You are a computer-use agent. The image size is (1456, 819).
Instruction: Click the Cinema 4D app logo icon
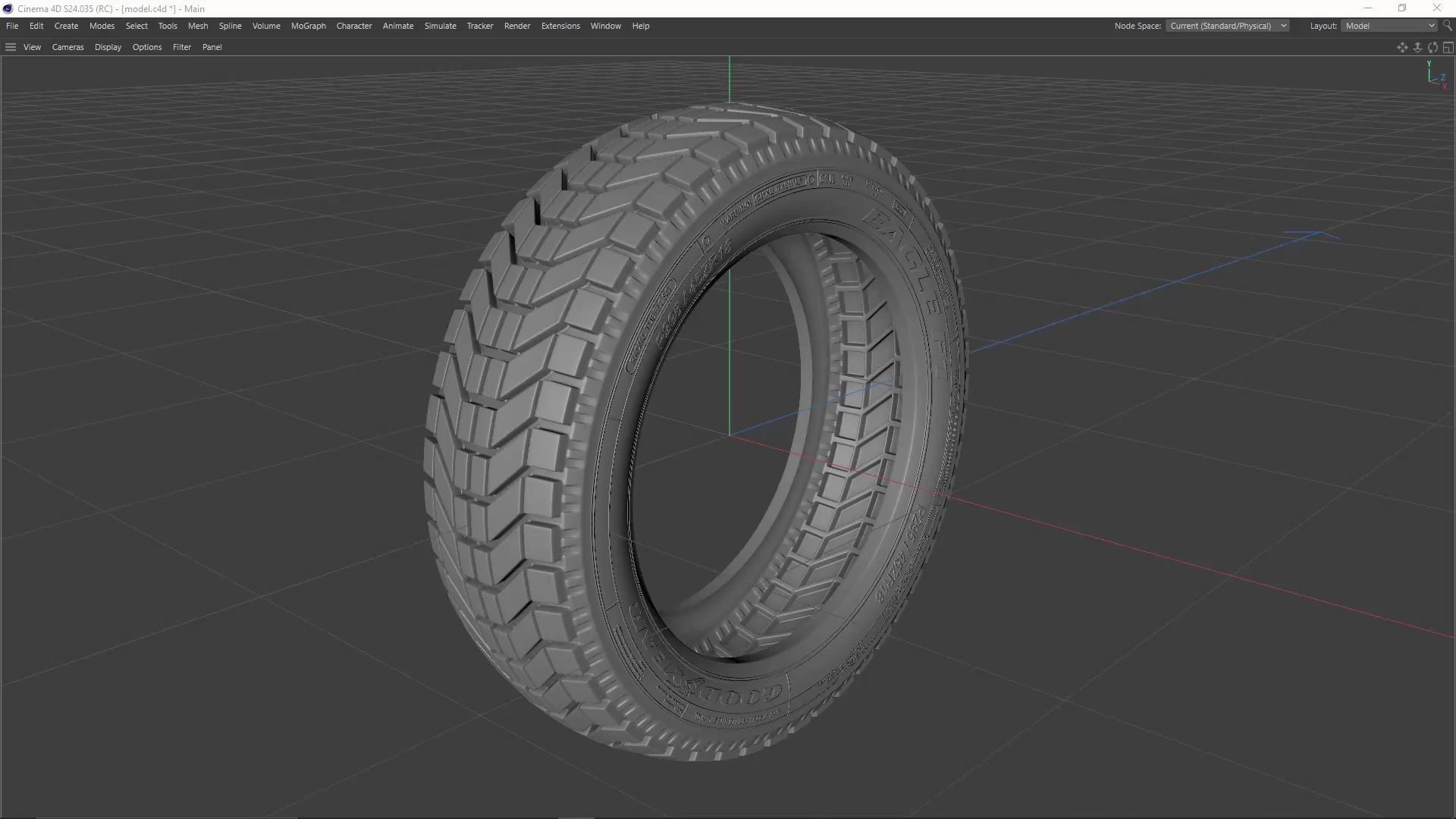[8, 8]
